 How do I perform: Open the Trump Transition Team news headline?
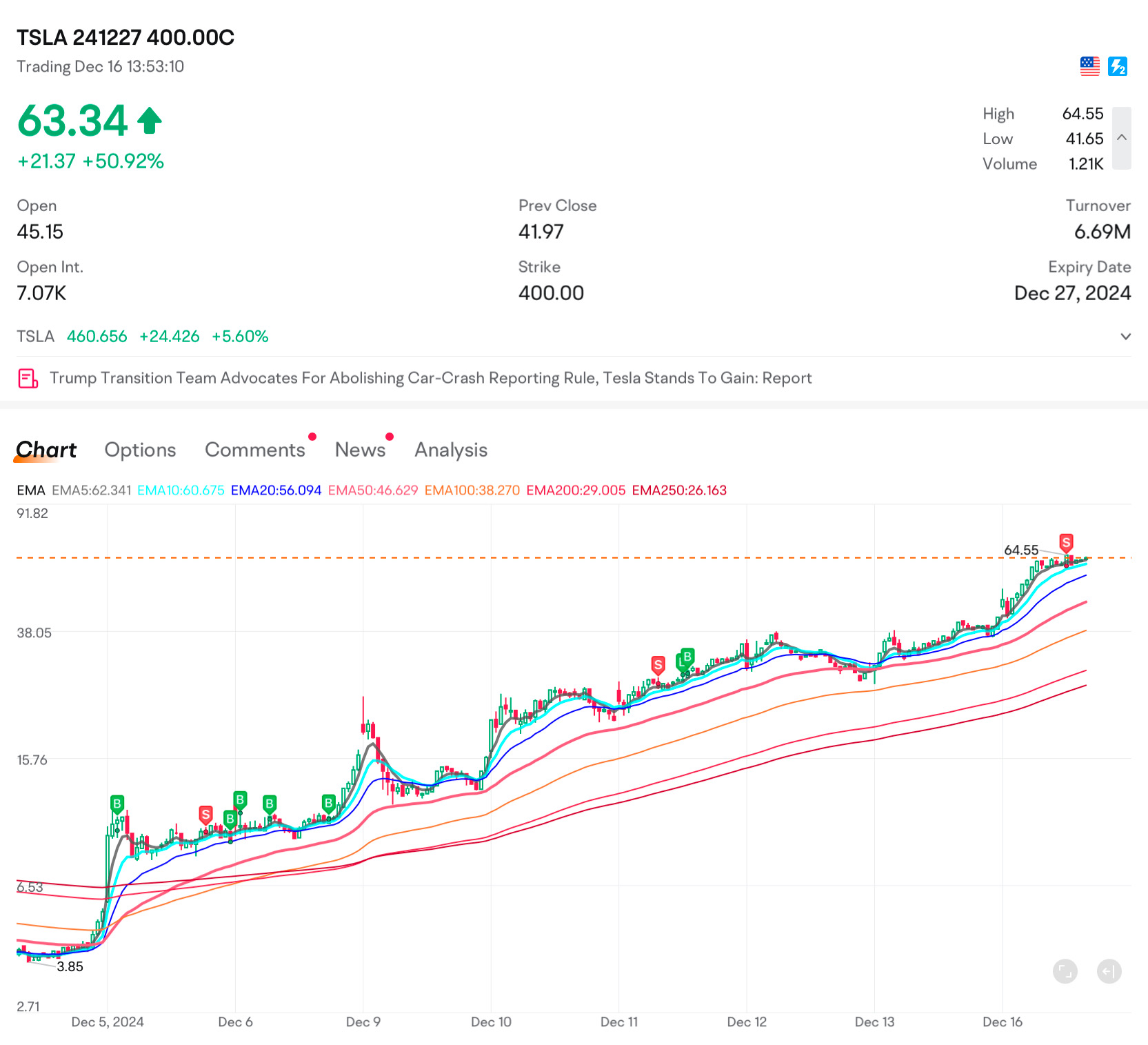pyautogui.click(x=430, y=378)
